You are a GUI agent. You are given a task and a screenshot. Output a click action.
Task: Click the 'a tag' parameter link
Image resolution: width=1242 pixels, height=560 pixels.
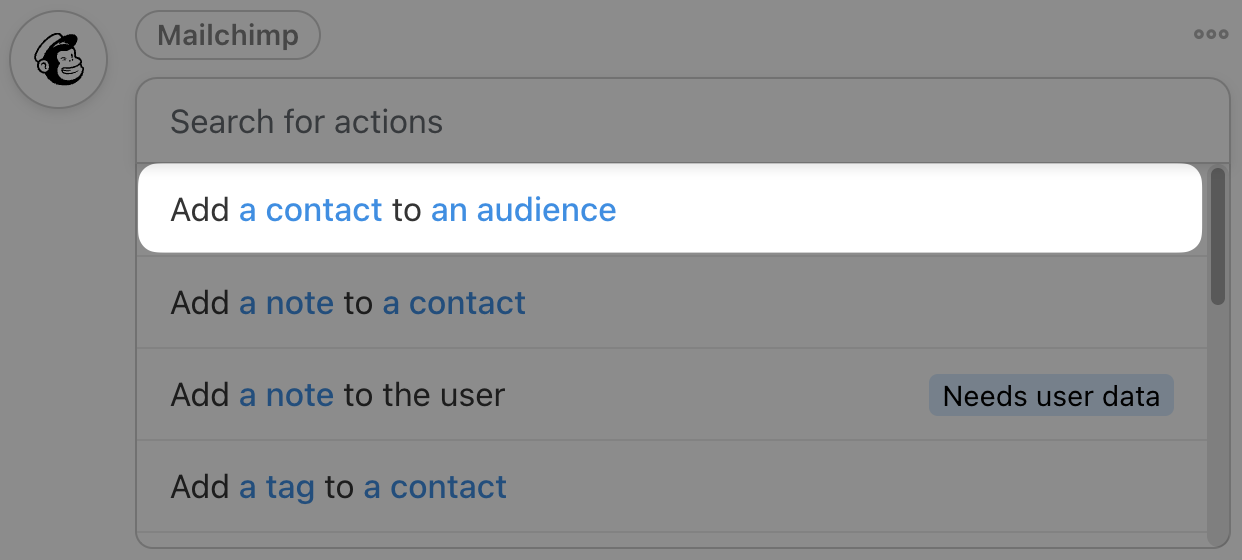point(277,487)
